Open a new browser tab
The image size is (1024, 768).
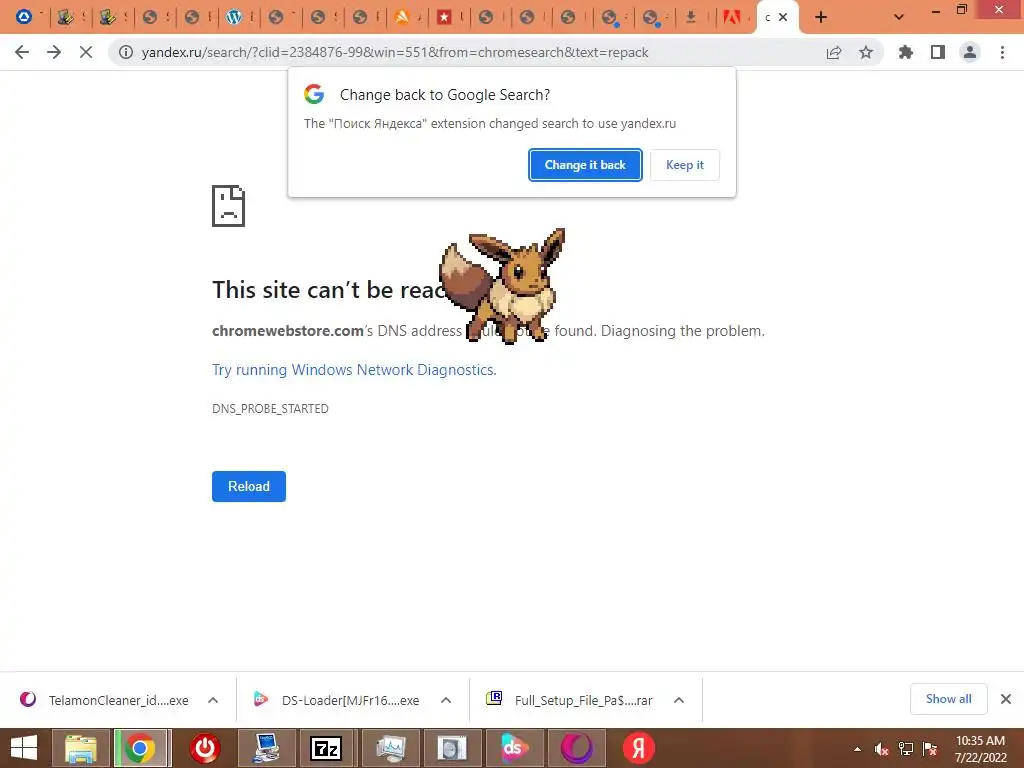point(821,17)
